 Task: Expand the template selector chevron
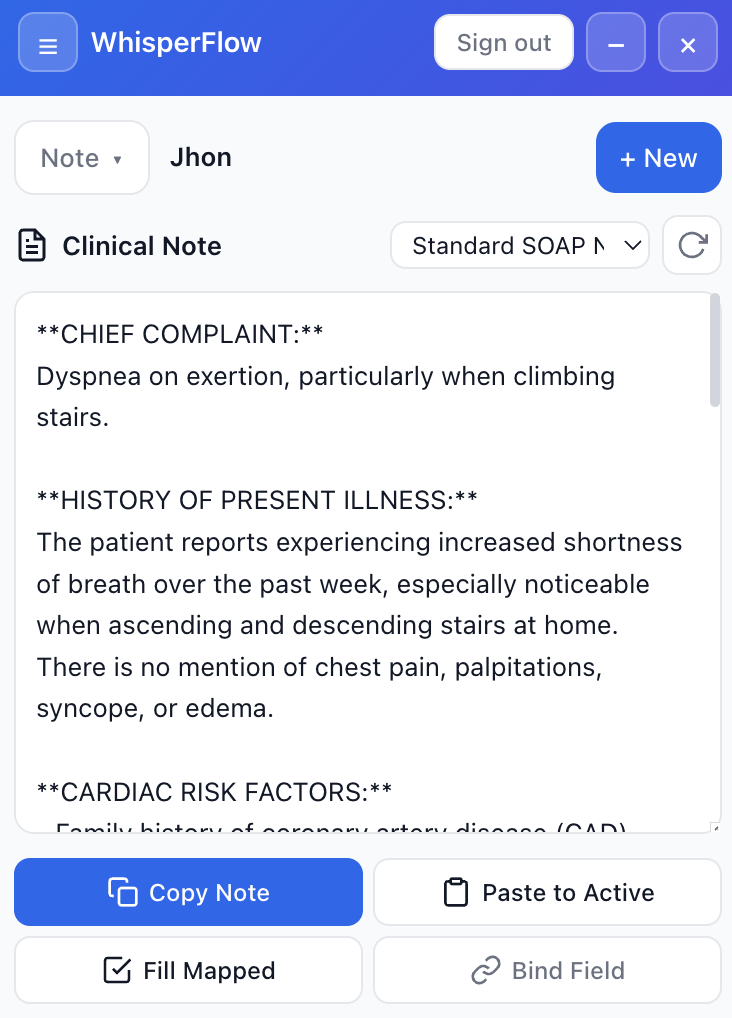tap(630, 245)
